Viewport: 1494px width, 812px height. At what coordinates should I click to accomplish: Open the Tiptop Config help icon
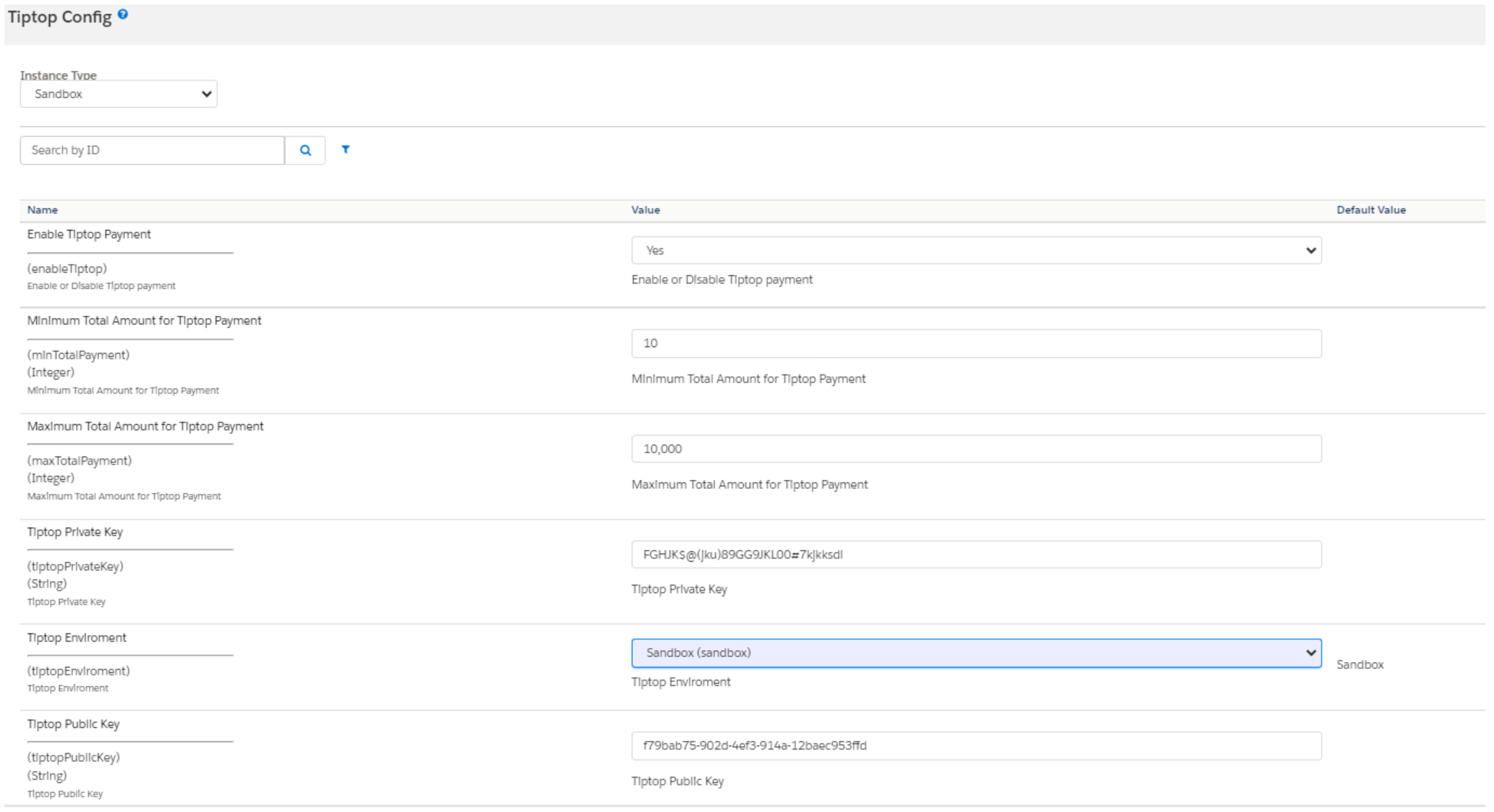coord(122,14)
